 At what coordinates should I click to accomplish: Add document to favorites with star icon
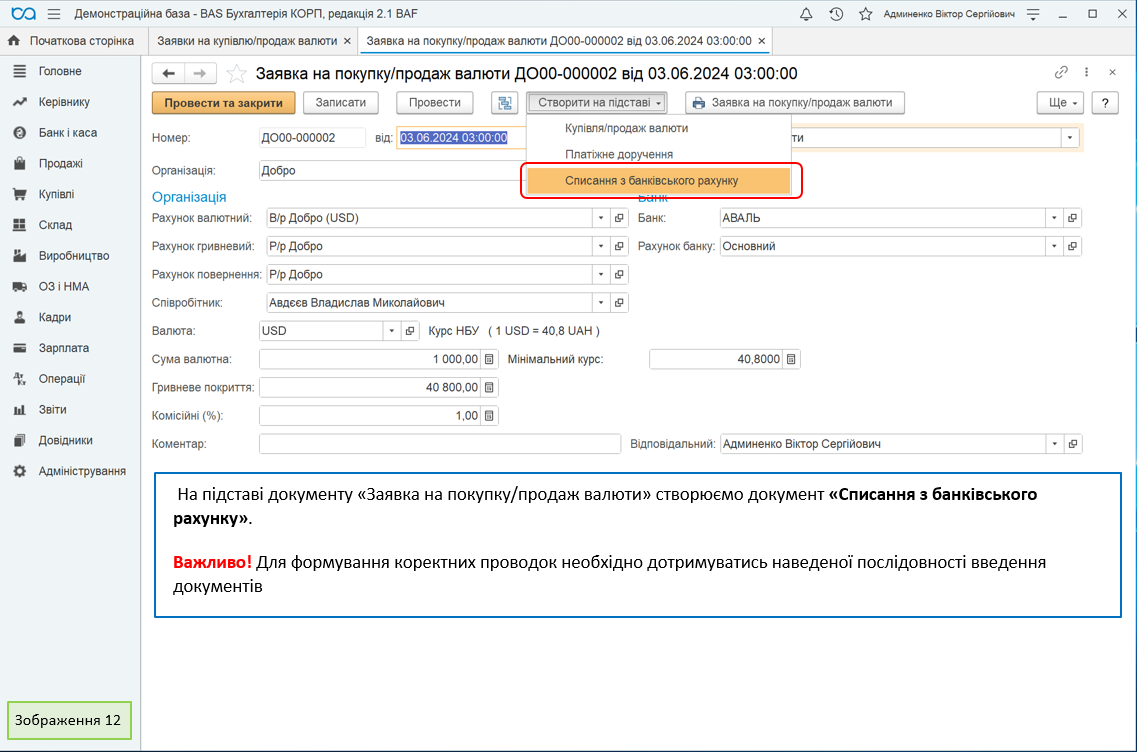click(236, 73)
